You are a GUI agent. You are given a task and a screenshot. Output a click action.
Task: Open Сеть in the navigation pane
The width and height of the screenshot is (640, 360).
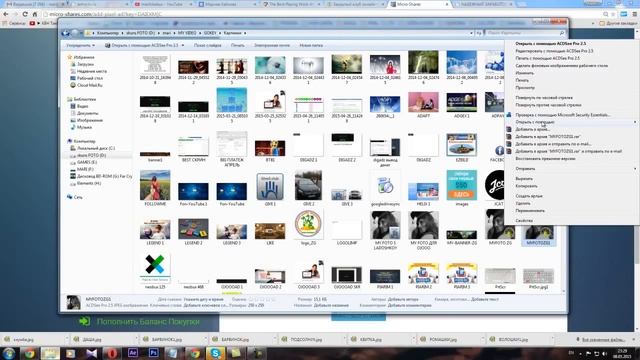78,197
